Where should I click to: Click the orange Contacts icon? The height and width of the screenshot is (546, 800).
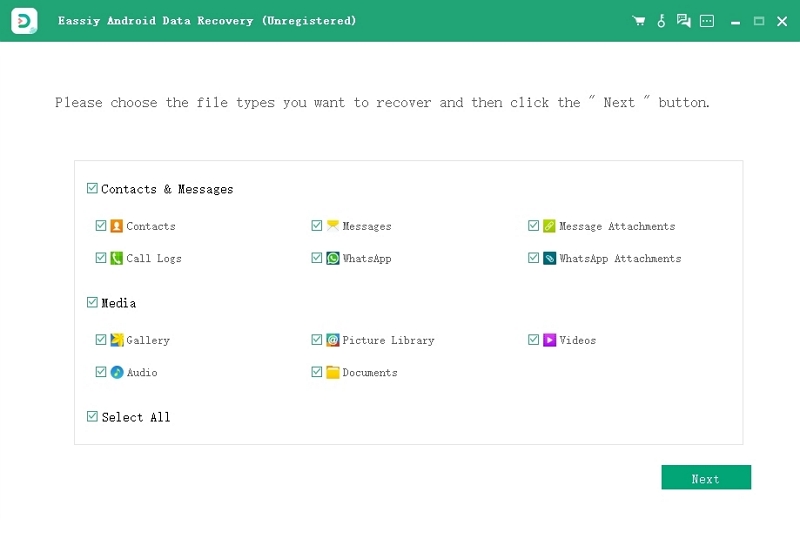click(x=117, y=226)
